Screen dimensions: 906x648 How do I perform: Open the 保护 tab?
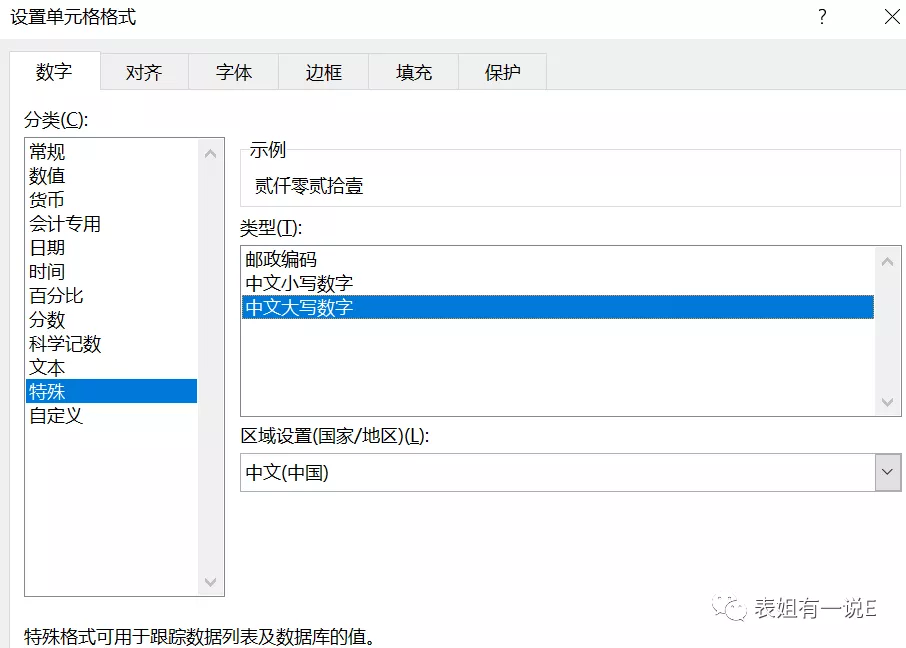503,72
